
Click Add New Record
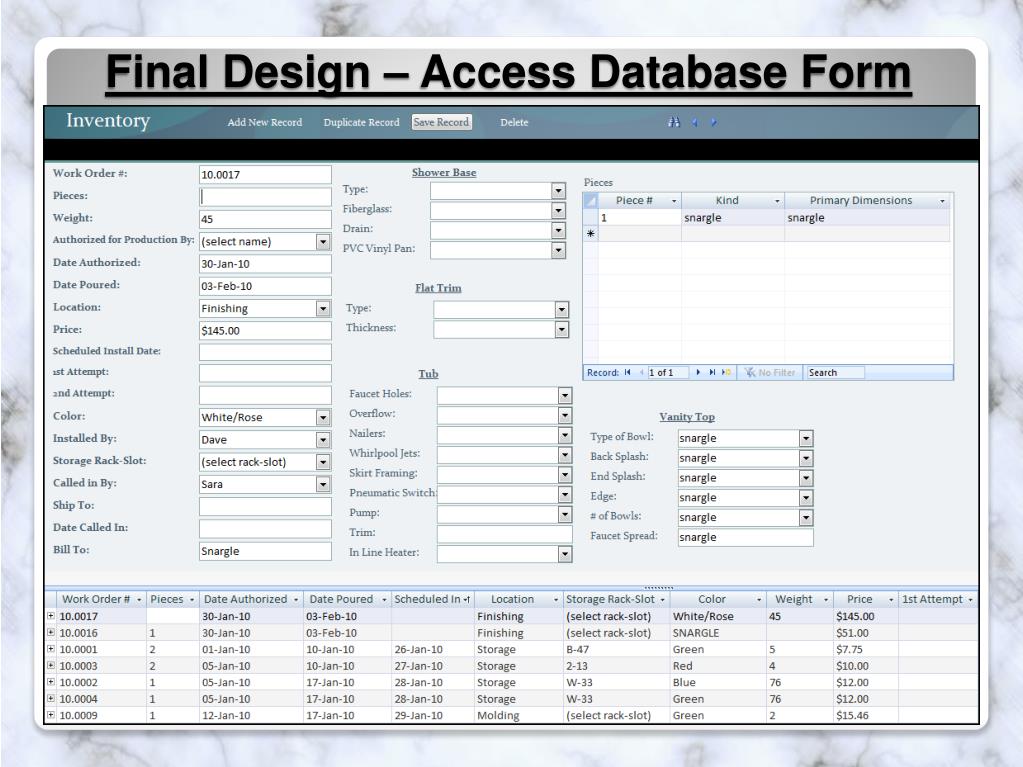point(265,123)
